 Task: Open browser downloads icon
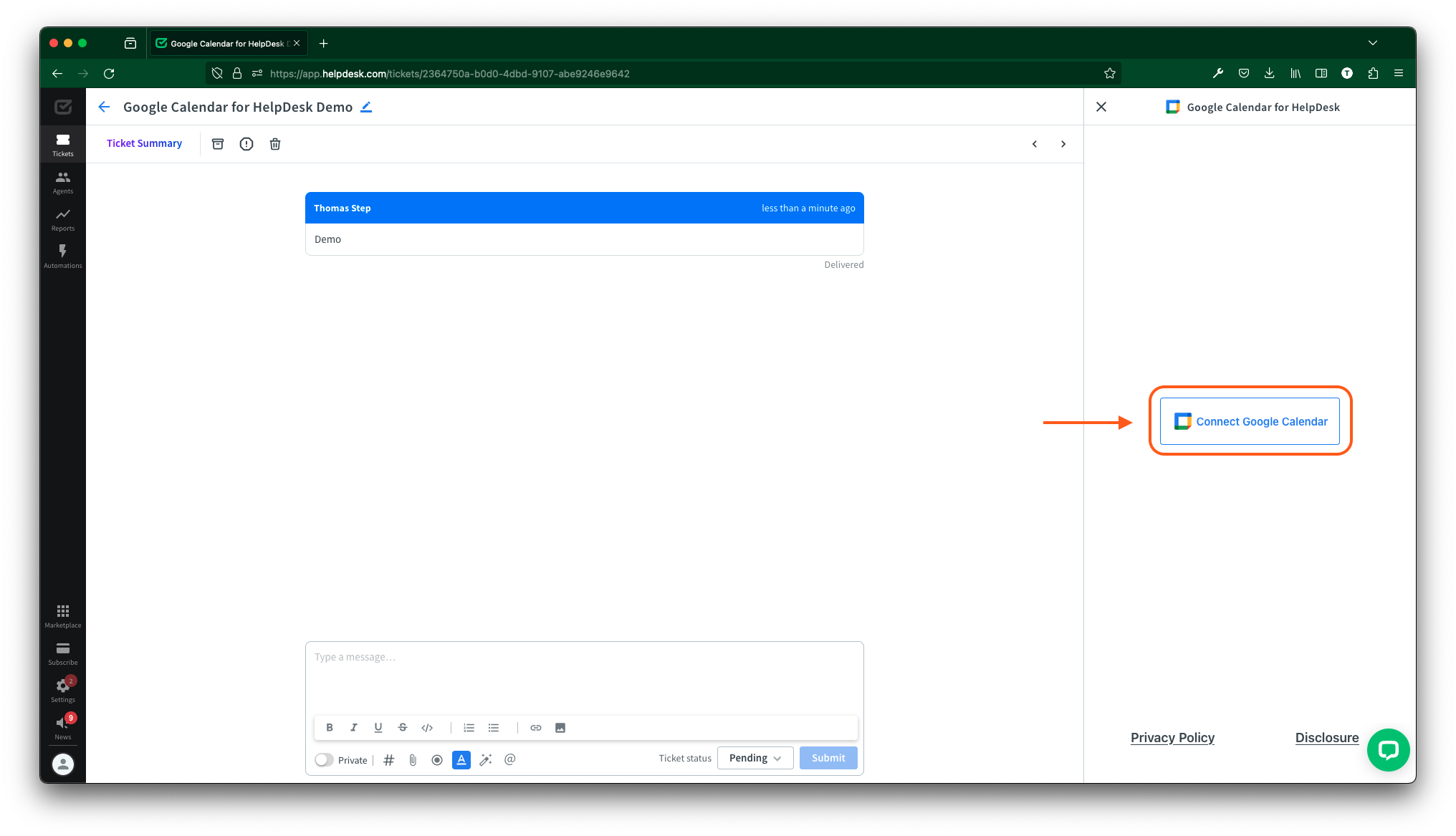(1269, 73)
